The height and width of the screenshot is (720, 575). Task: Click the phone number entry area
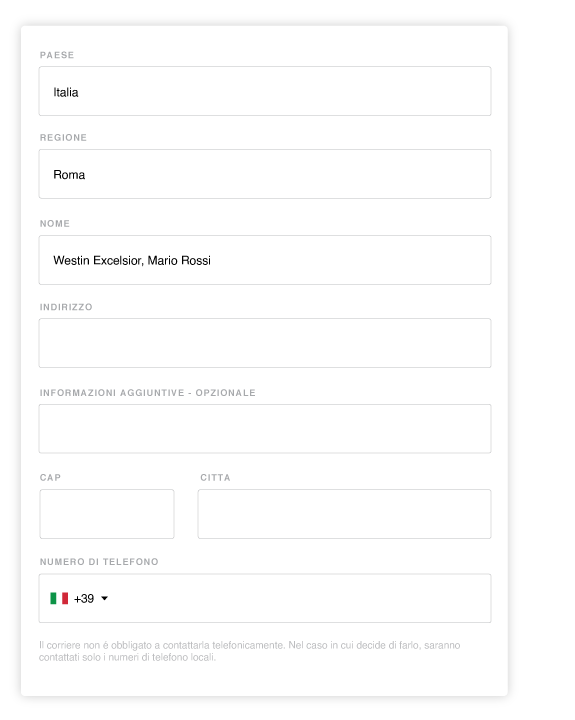tap(301, 598)
